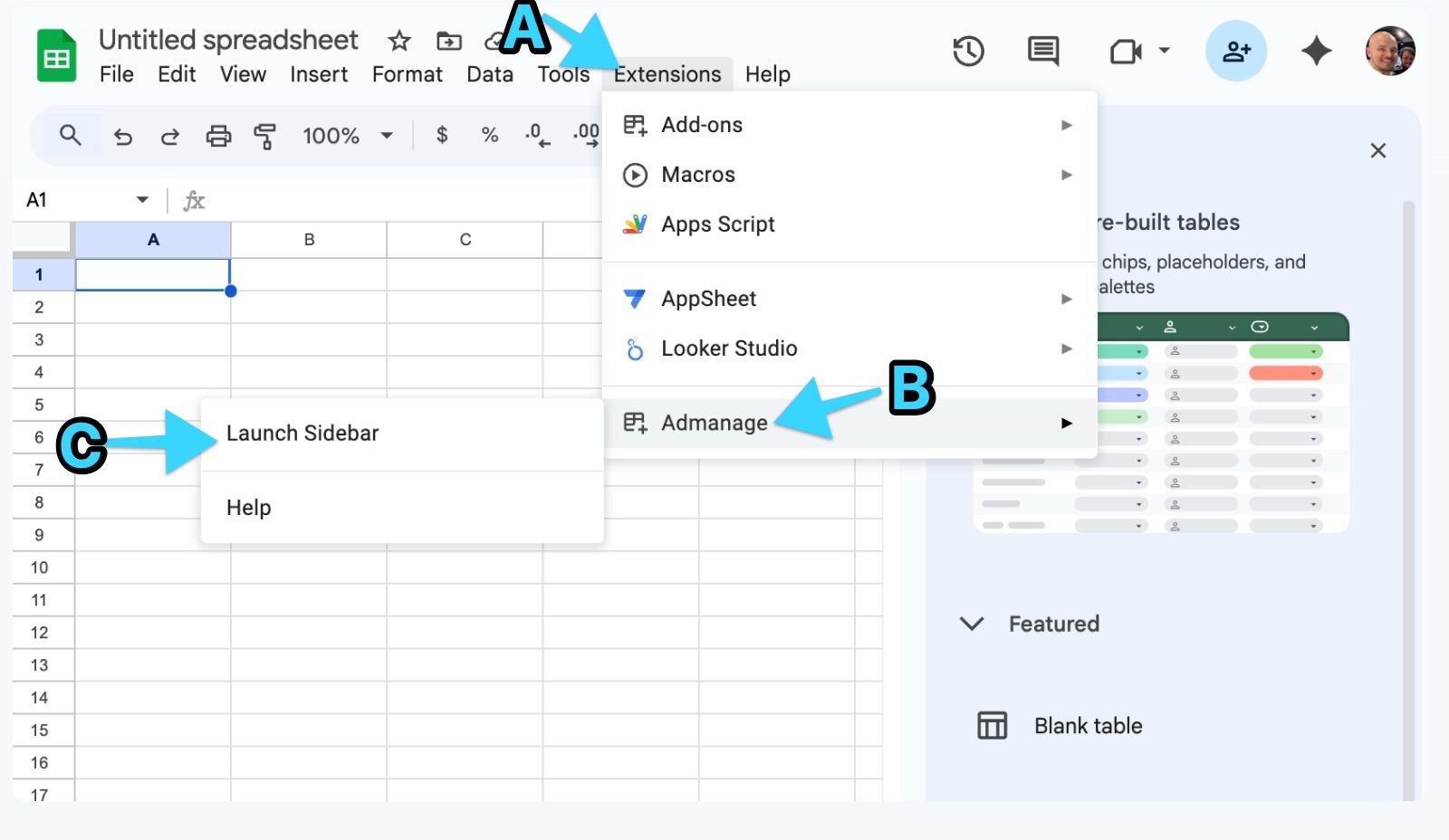The height and width of the screenshot is (840, 1449).
Task: Open the comments icon
Action: [1043, 51]
